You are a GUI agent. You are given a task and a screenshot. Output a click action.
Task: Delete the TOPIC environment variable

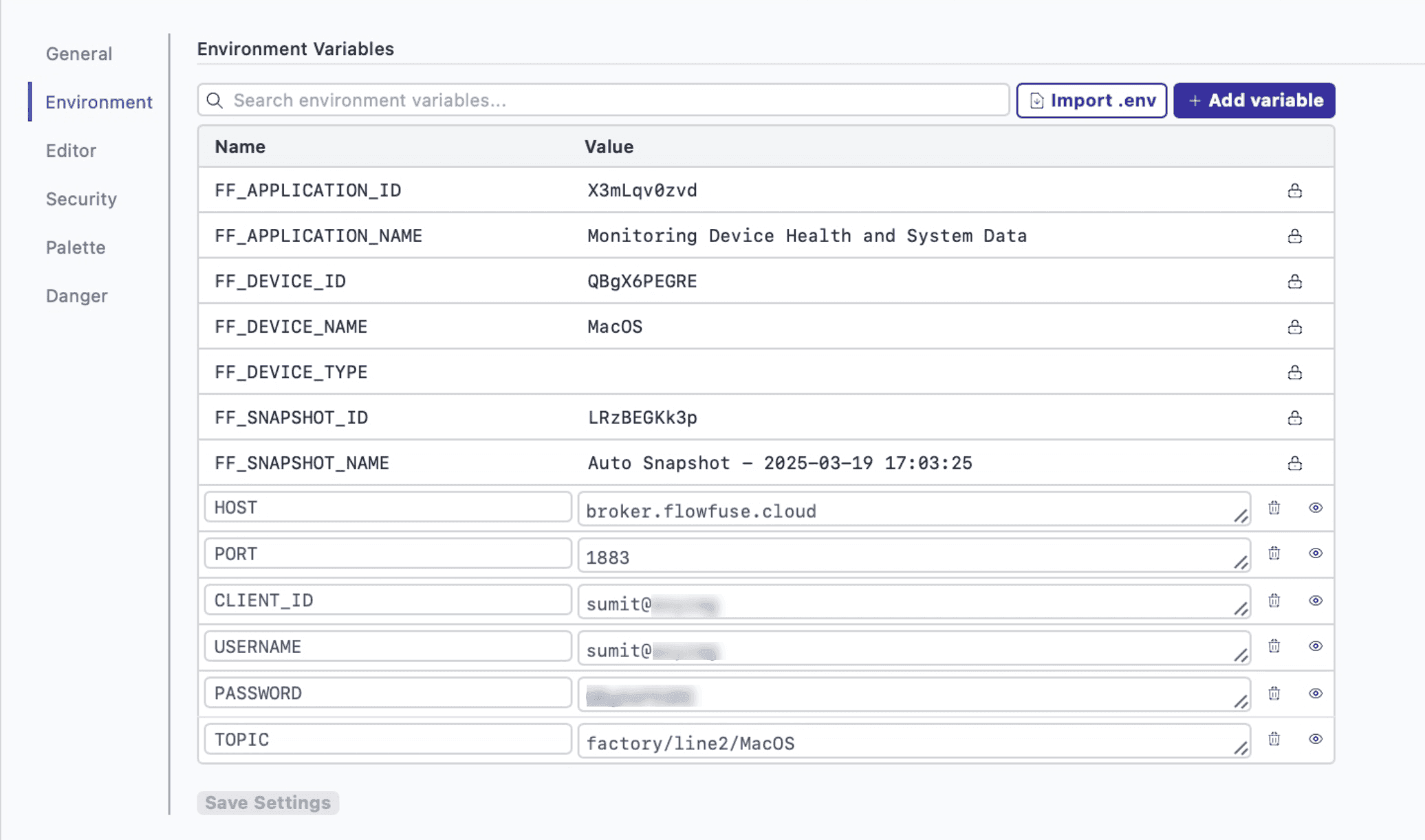pos(1274,739)
